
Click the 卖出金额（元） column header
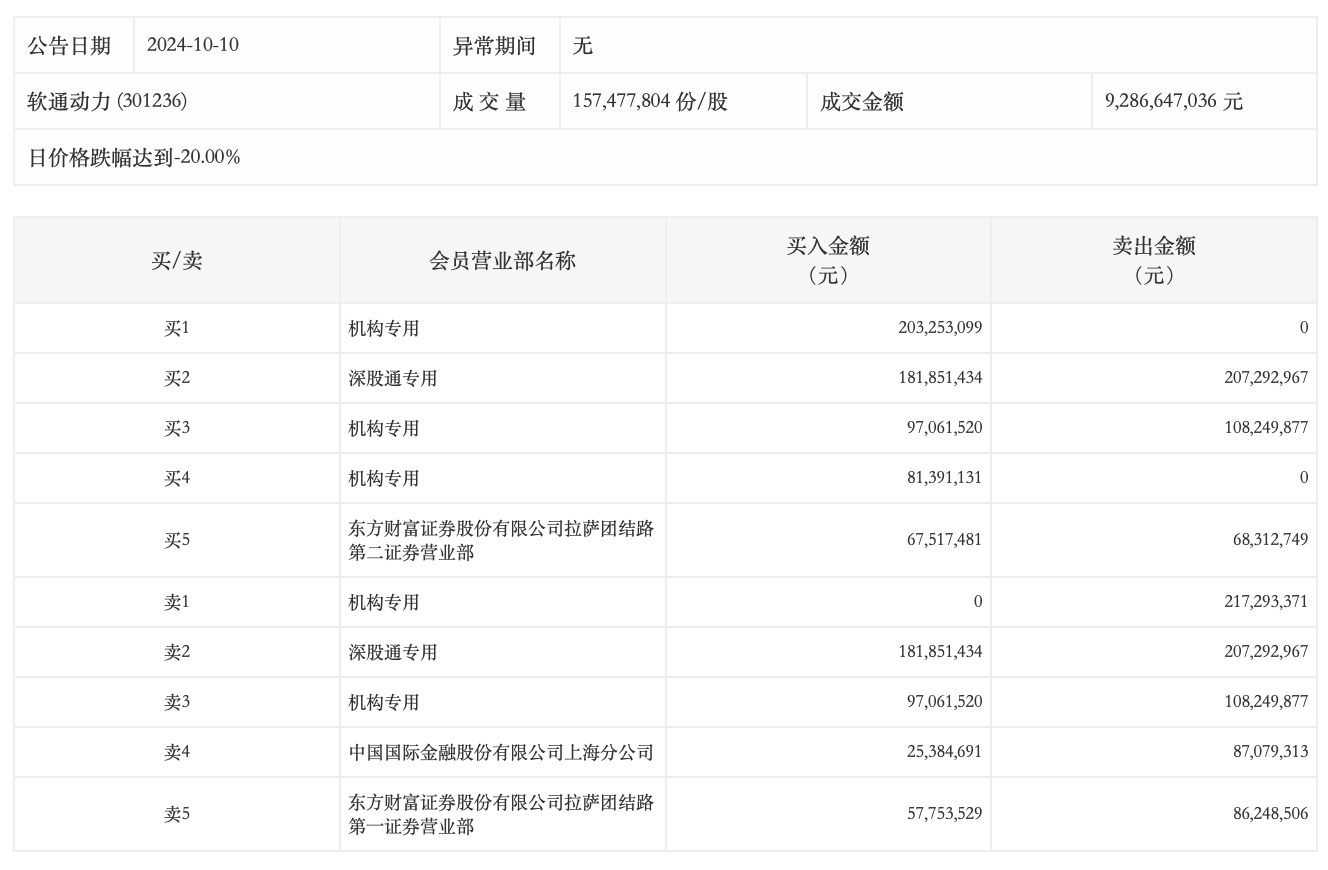click(x=1153, y=260)
